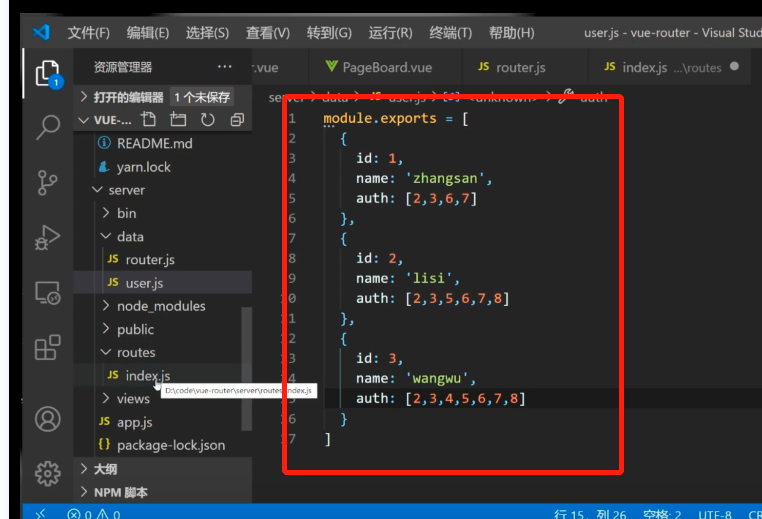Open the 文件(F) menu
Image resolution: width=762 pixels, height=519 pixels.
(x=88, y=33)
